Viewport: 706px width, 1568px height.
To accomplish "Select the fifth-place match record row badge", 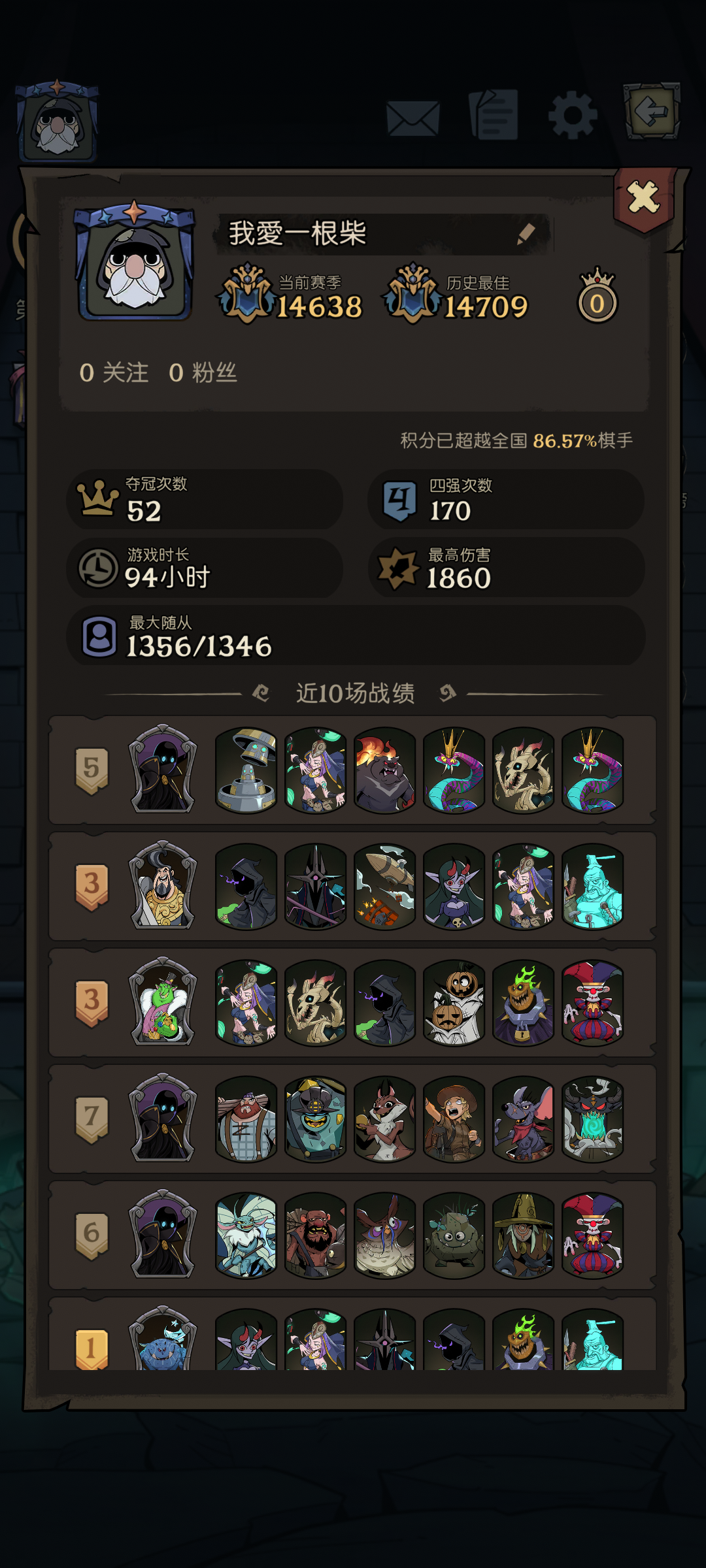I will (x=92, y=771).
